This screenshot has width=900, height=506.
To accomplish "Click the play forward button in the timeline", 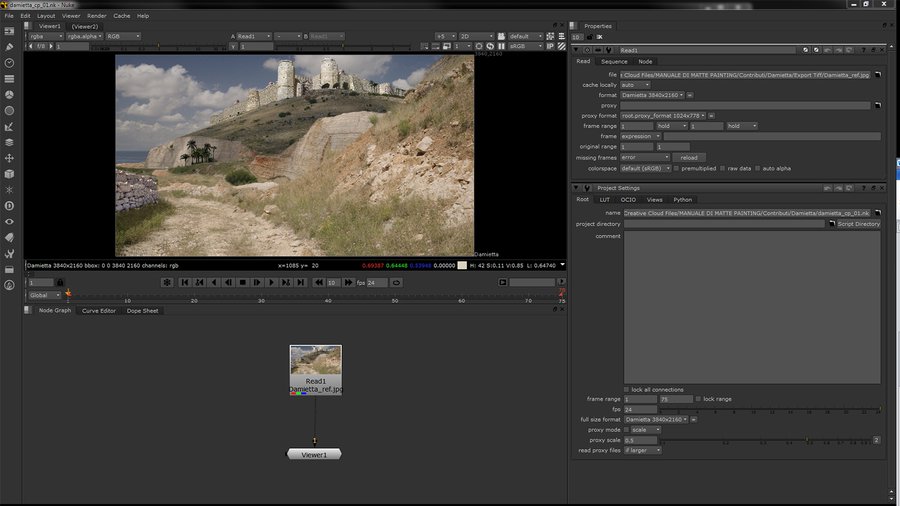I will (271, 283).
